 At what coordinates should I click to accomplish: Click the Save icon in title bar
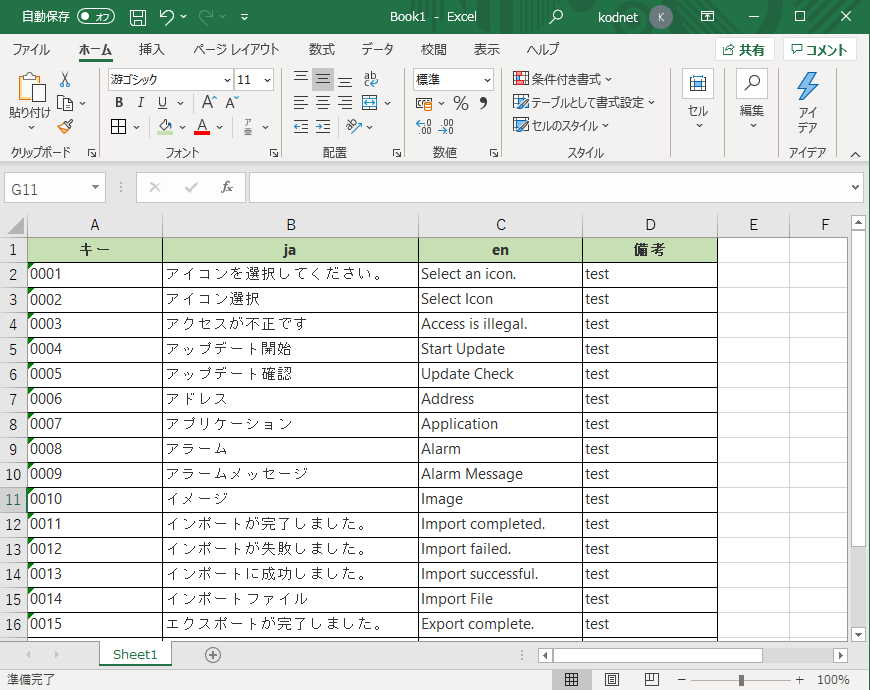tap(138, 17)
